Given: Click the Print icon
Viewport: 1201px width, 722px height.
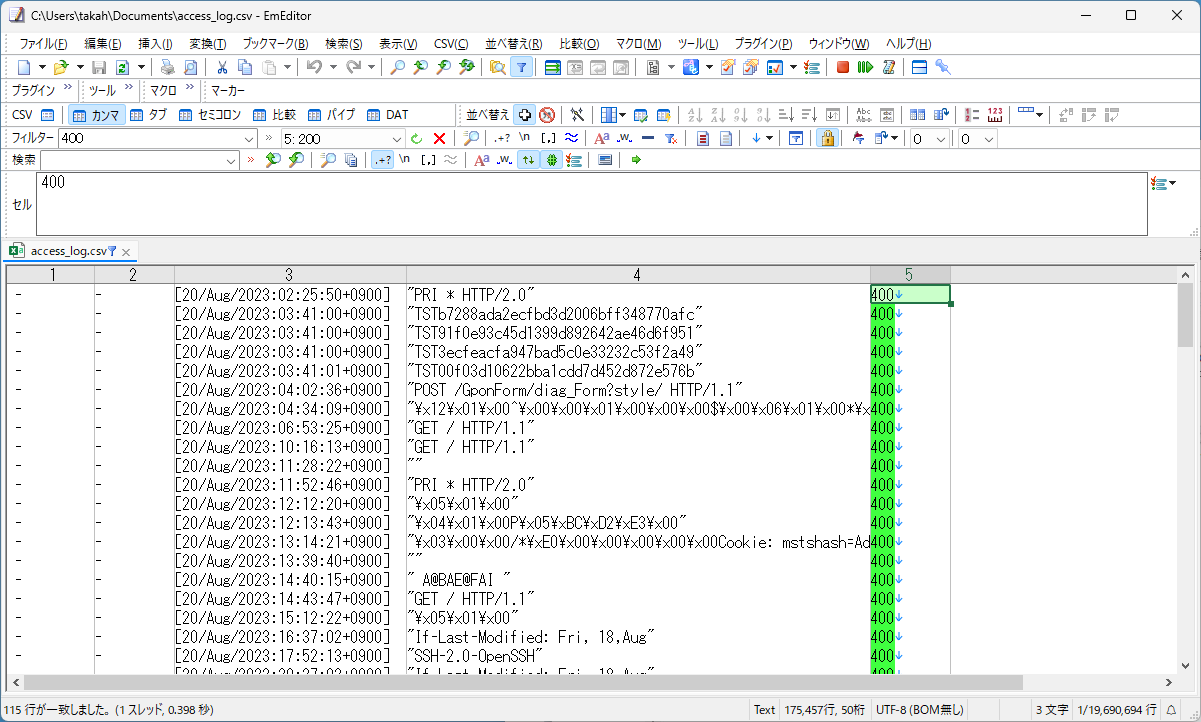Looking at the screenshot, I should tap(167, 67).
